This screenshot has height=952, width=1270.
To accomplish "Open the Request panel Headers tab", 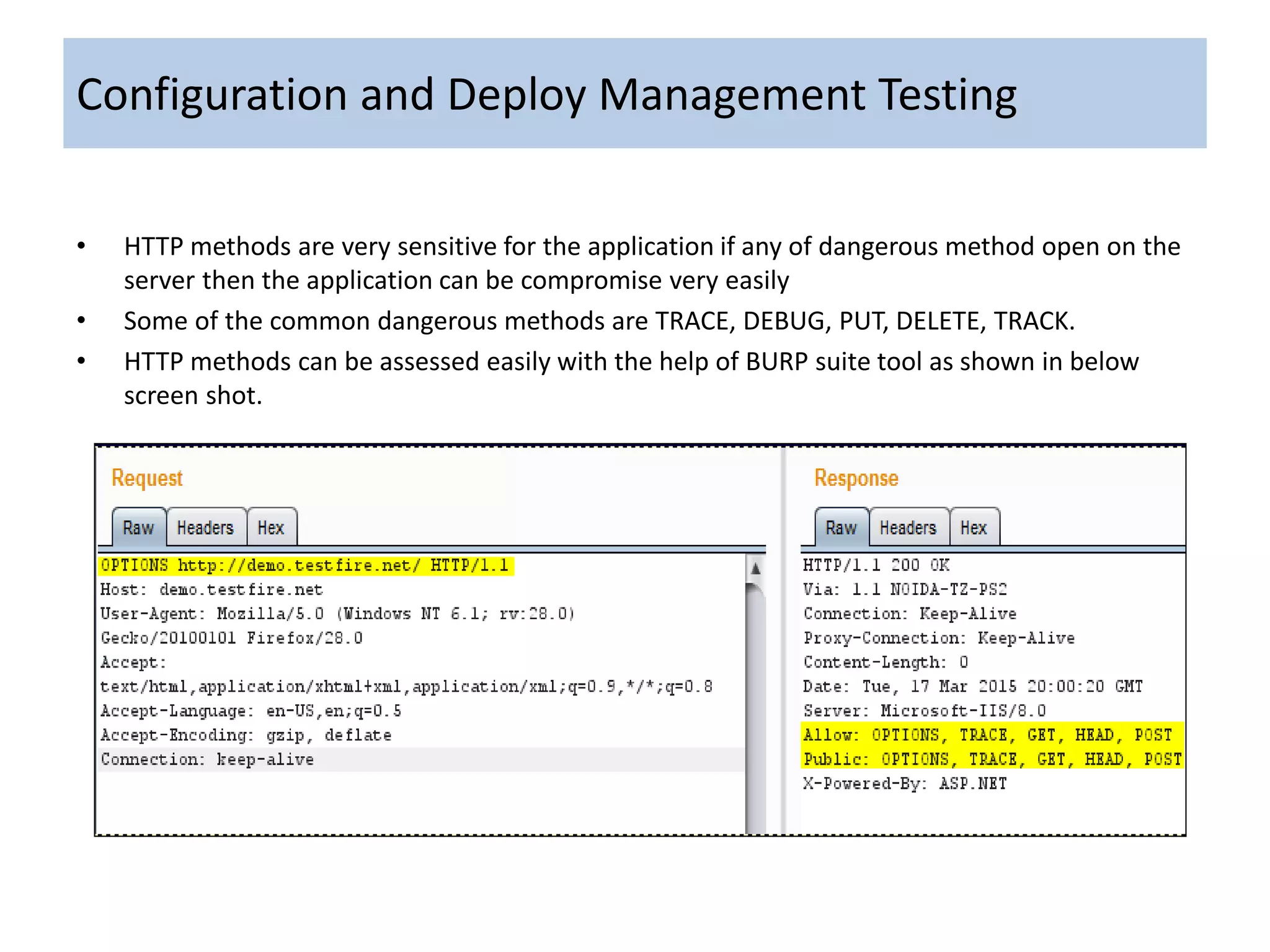I will click(x=206, y=527).
